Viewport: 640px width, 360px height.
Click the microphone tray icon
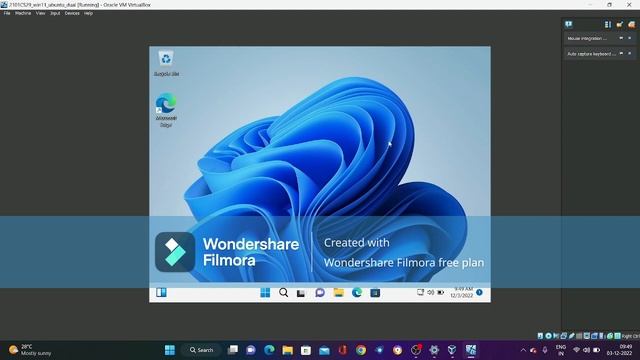[x=545, y=350]
